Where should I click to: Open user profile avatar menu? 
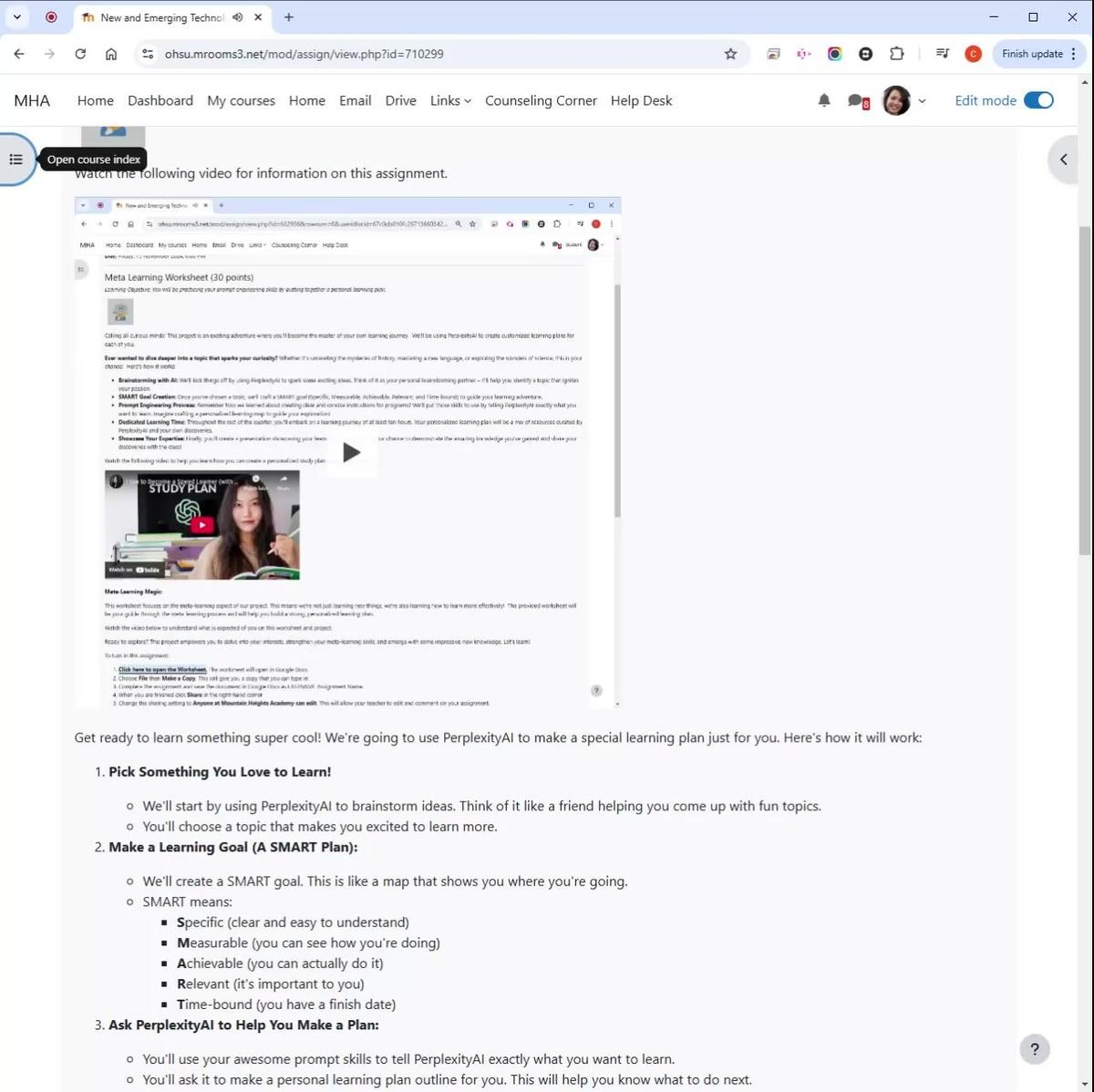click(x=903, y=100)
